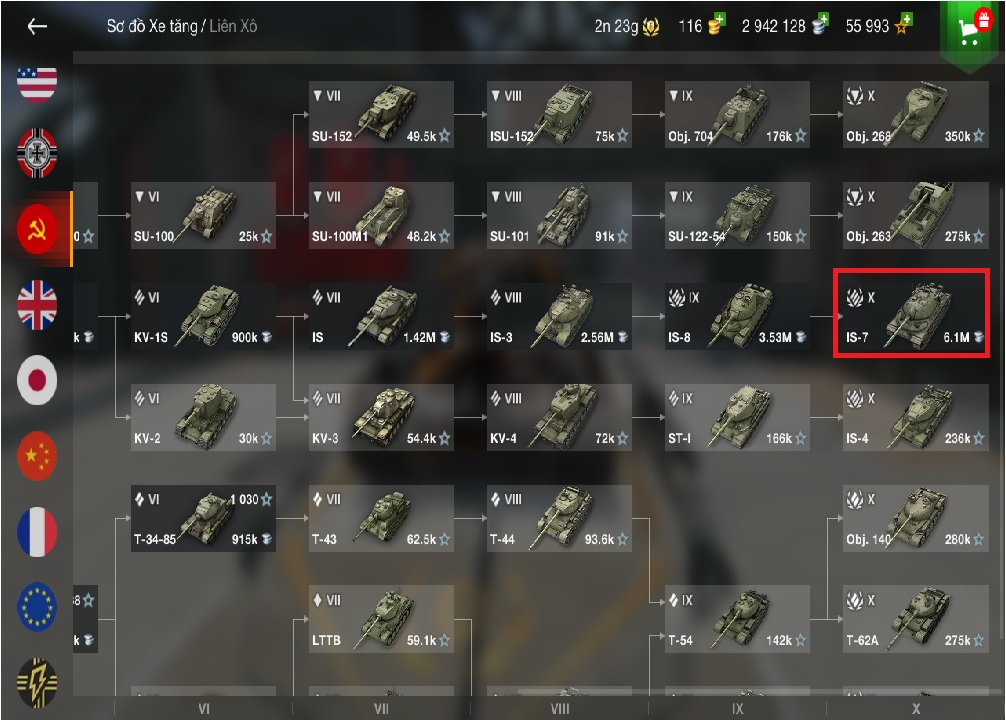The width and height of the screenshot is (1006, 720).
Task: Buy credits with the silver plus icon
Action: point(820,24)
